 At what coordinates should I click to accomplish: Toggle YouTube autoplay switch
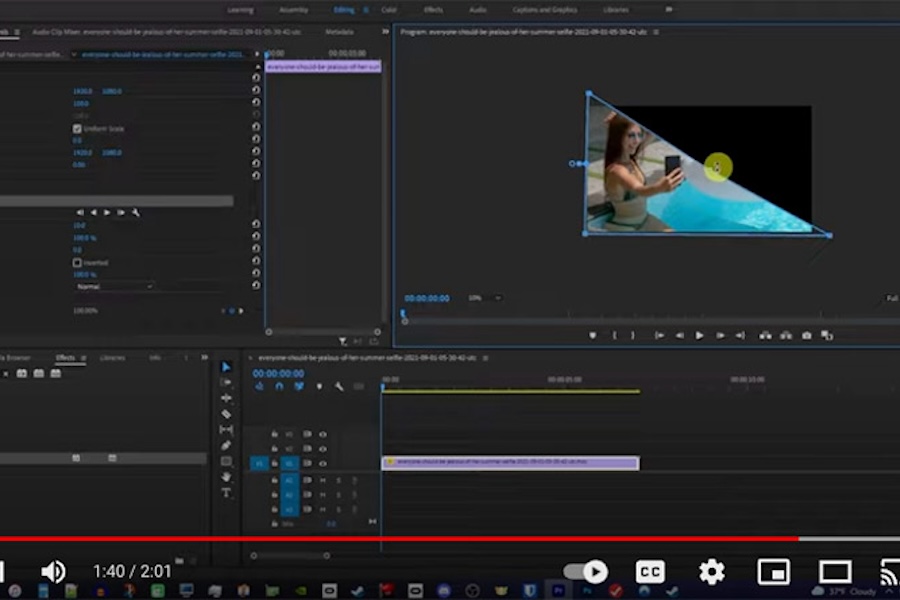(585, 571)
